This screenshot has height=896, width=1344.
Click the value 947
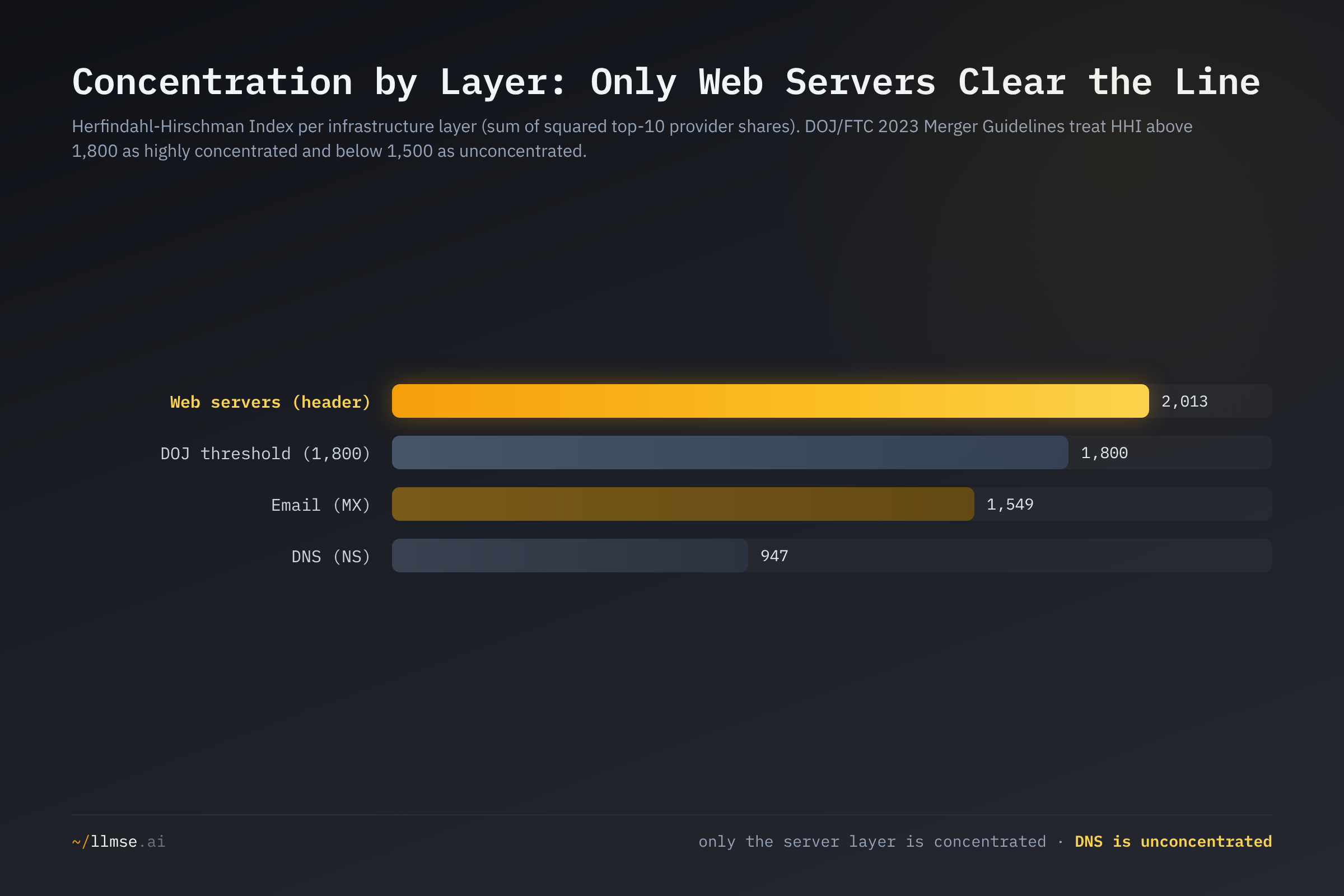[774, 556]
